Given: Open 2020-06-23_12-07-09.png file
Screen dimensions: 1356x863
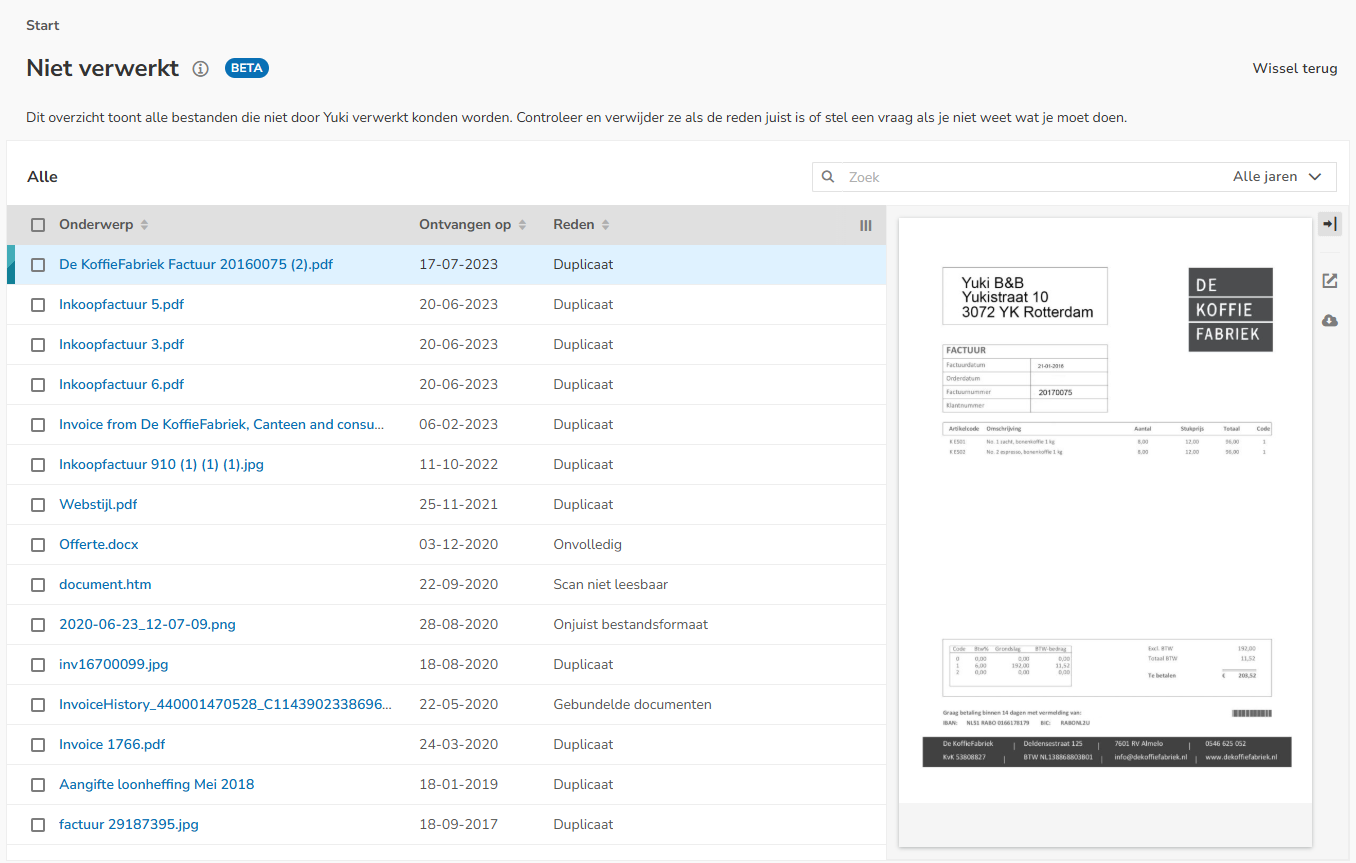Looking at the screenshot, I should tap(147, 625).
